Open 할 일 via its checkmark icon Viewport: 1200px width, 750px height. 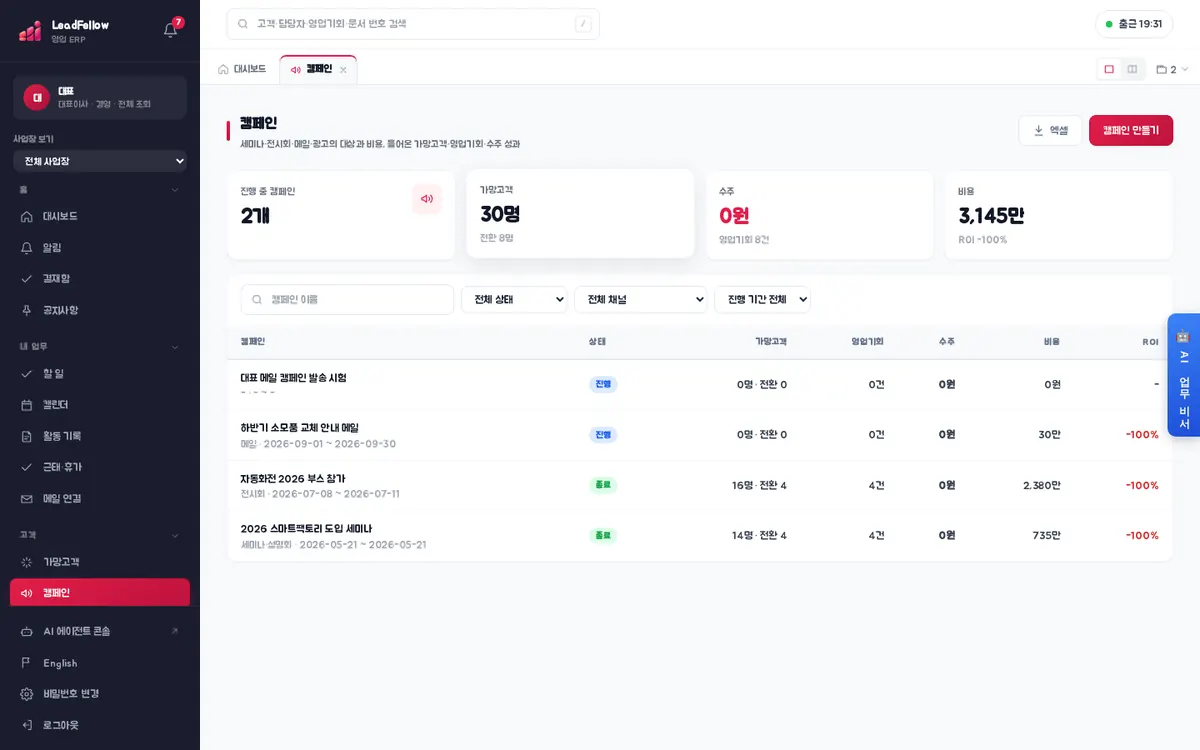(27, 374)
